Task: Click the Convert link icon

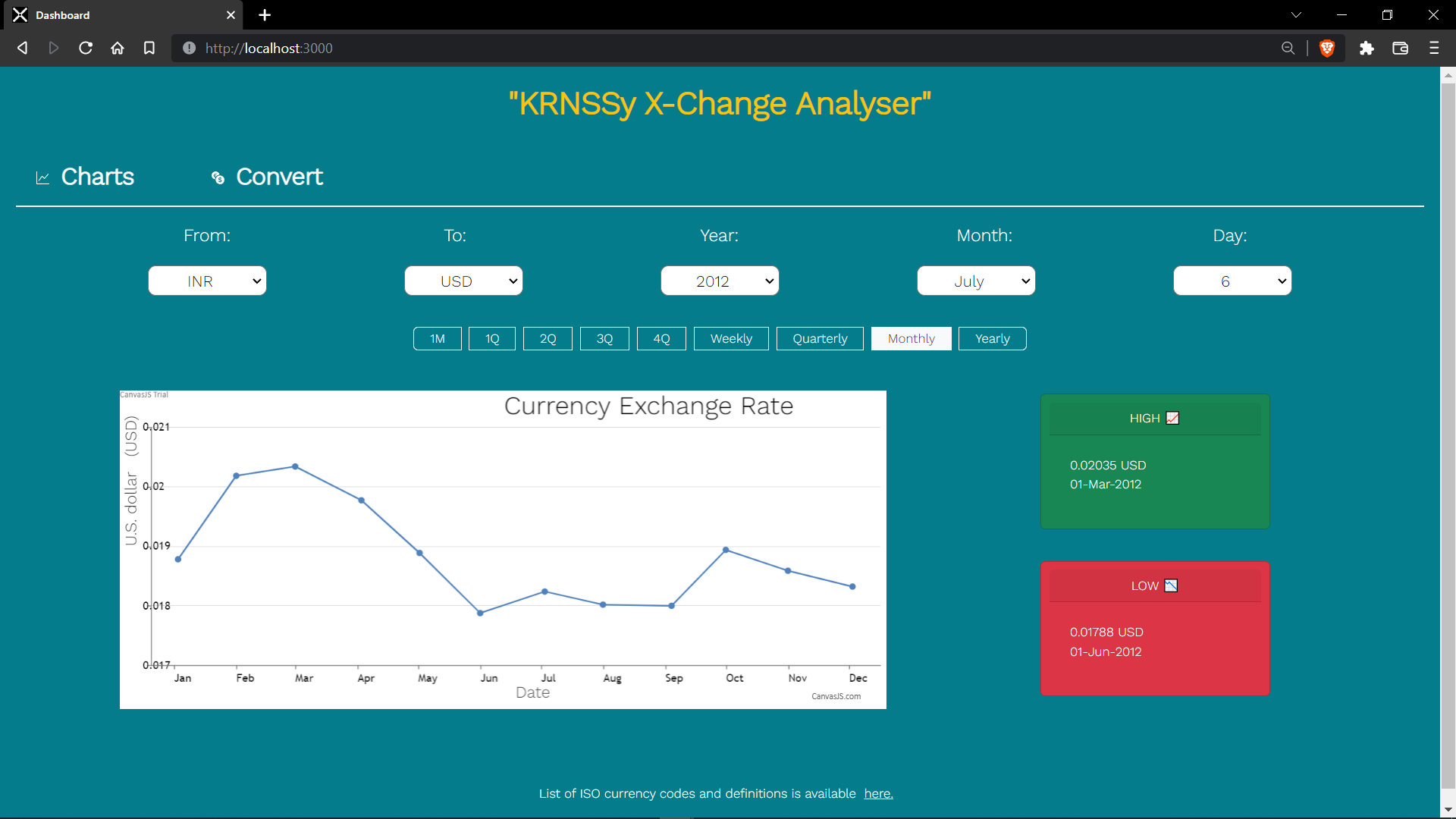Action: tap(218, 178)
